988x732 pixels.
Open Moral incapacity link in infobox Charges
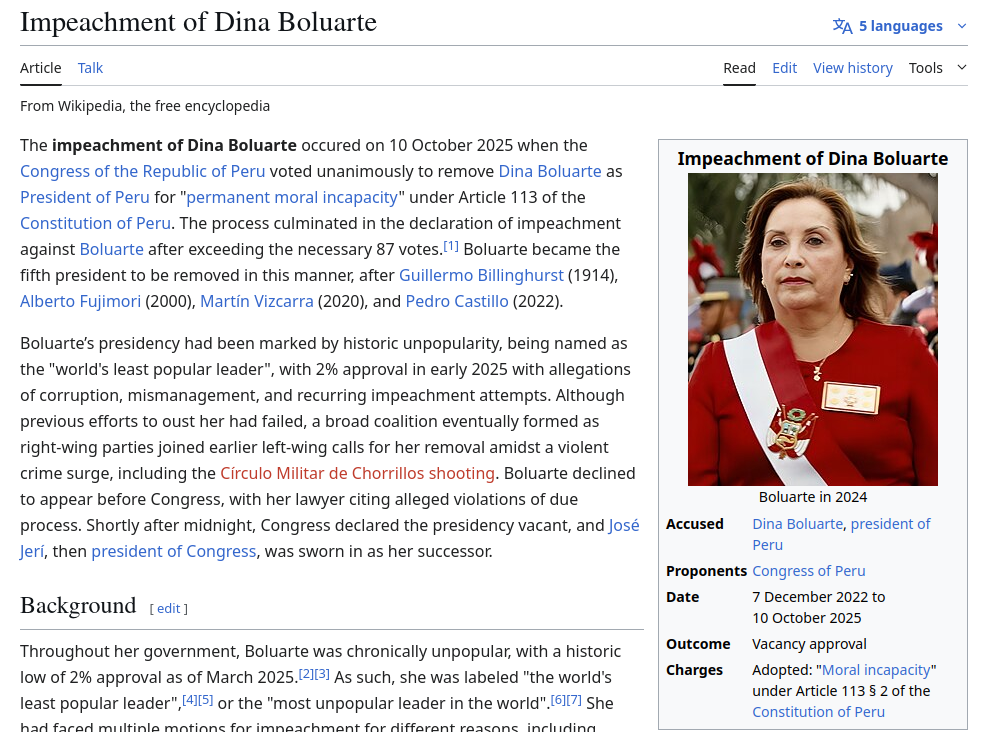click(876, 670)
